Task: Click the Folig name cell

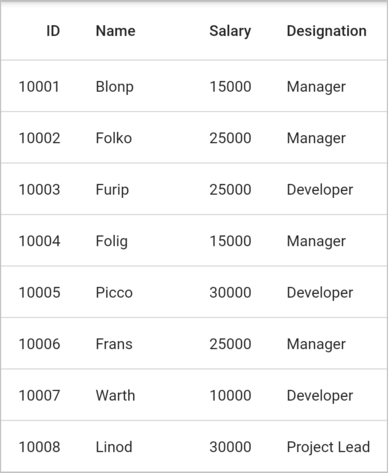Action: [x=112, y=241]
